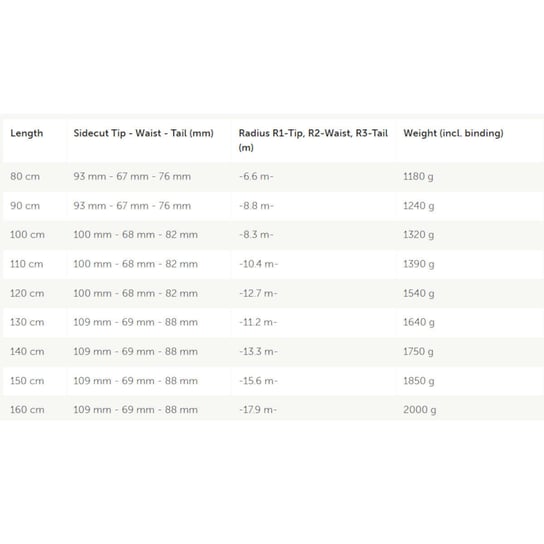Click the Radius R1-Tip, R2-Waist, R3-Tail header
Image resolution: width=544 pixels, height=544 pixels.
point(313,140)
